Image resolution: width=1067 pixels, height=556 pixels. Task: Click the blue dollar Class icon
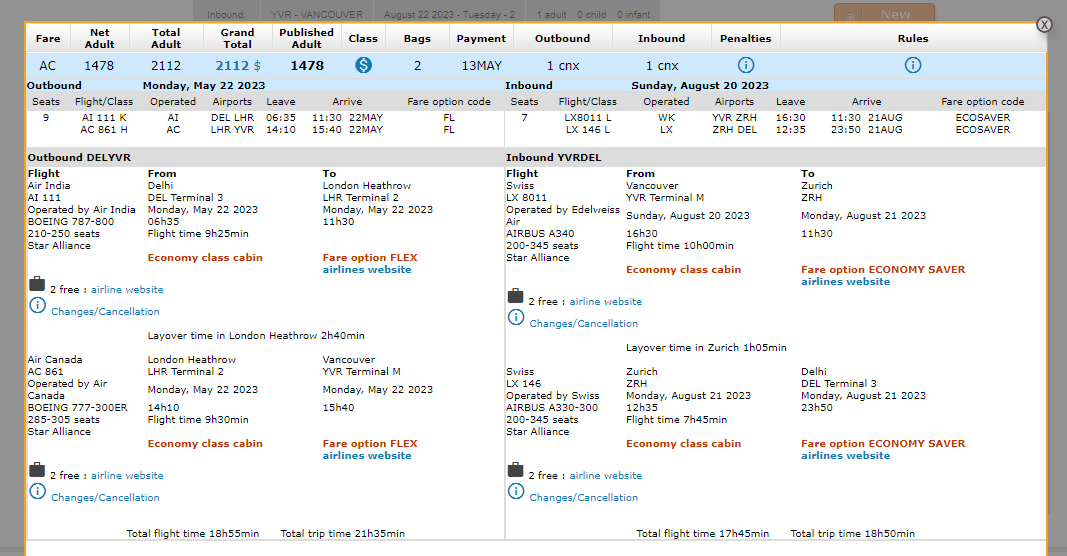click(x=363, y=65)
